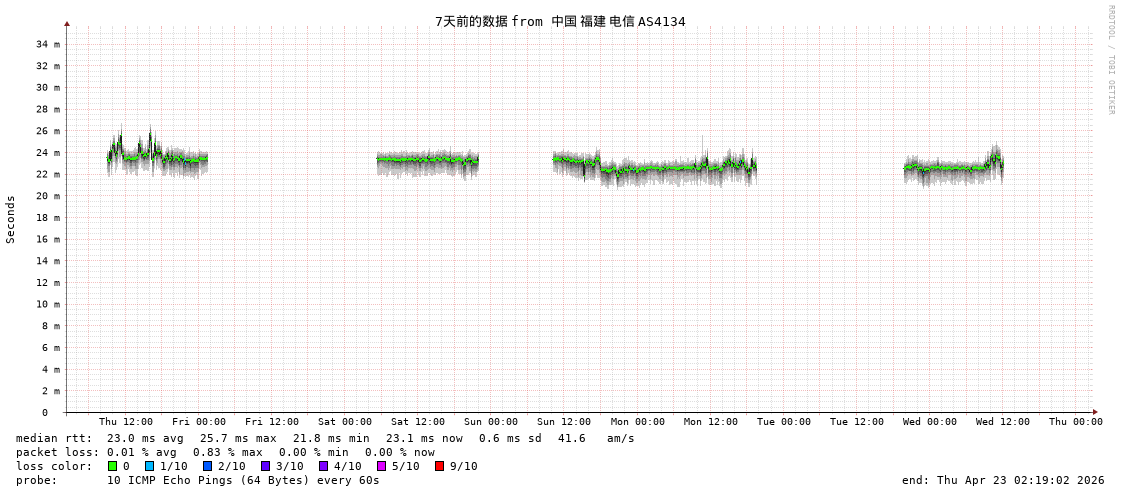The image size is (1121, 494).
Task: Click the 'Sat 12:00' time axis label
Action: pos(418,422)
